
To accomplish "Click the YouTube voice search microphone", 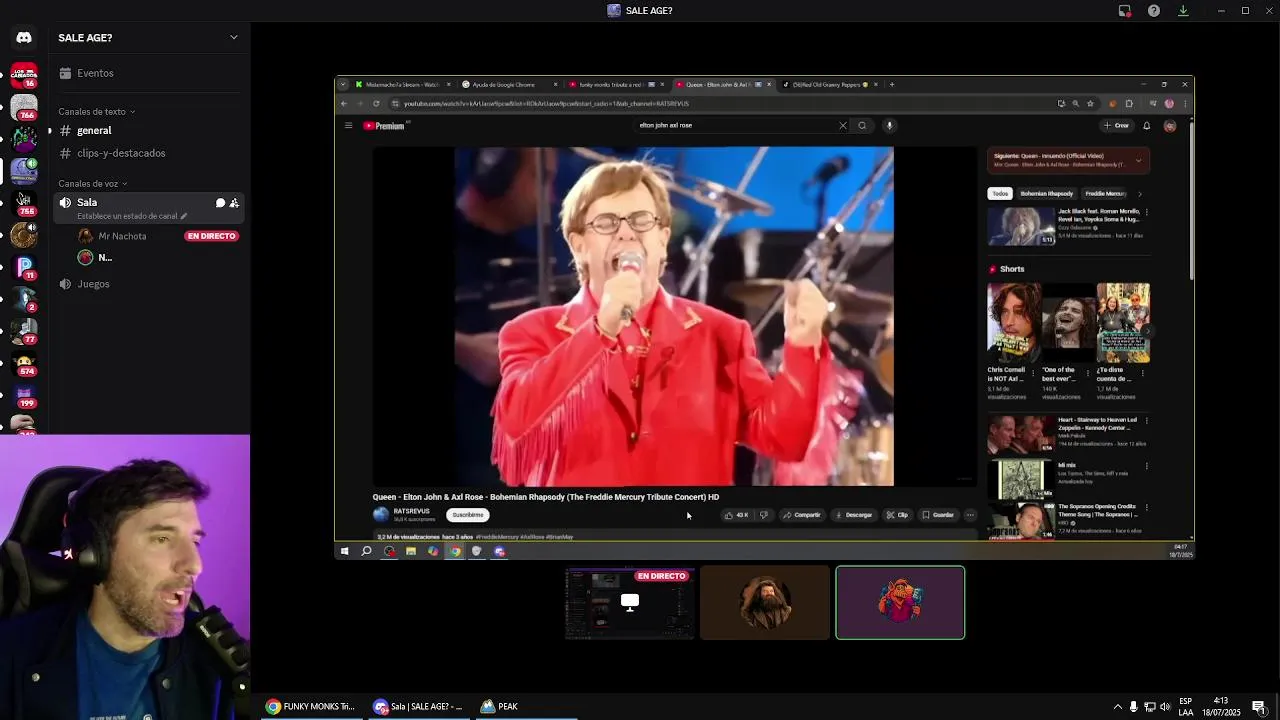I will pyautogui.click(x=889, y=126).
